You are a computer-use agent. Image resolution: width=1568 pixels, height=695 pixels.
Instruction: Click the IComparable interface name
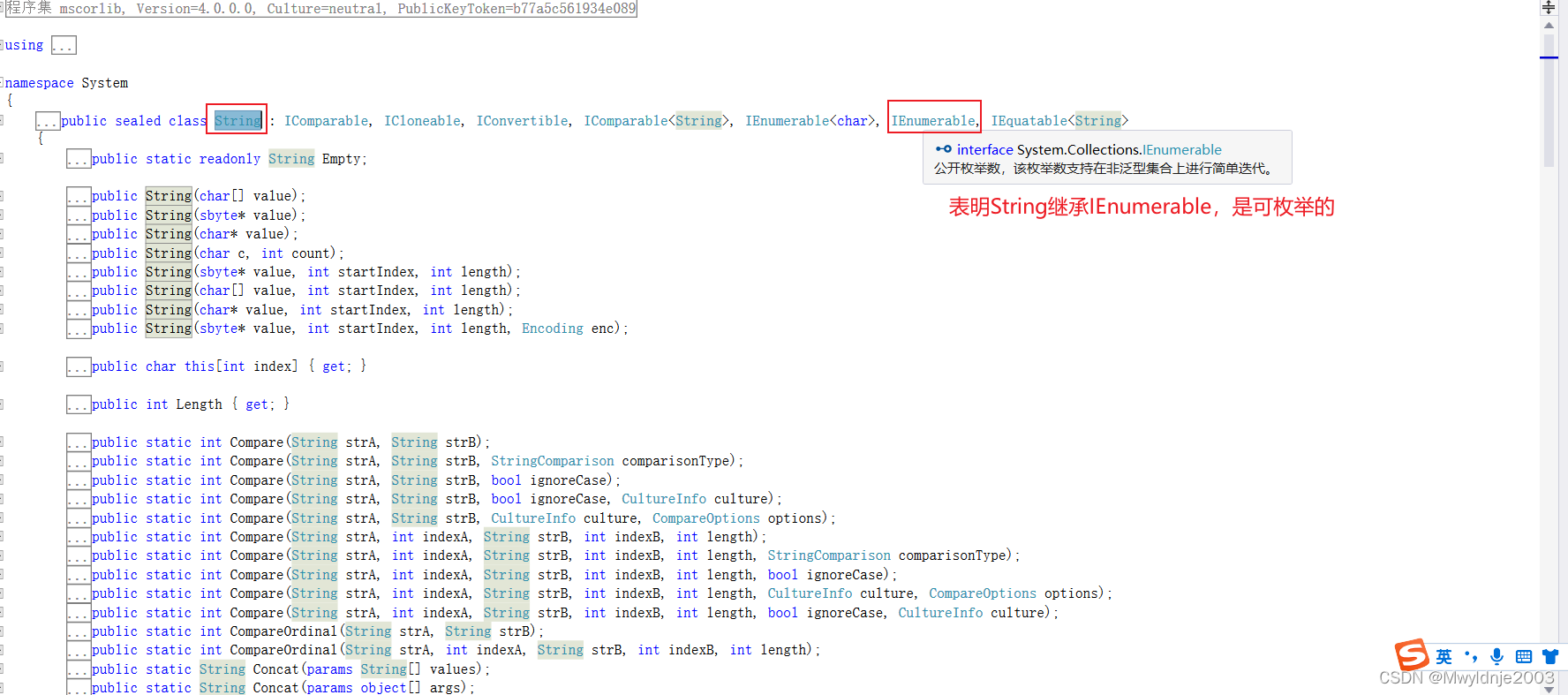coord(327,121)
